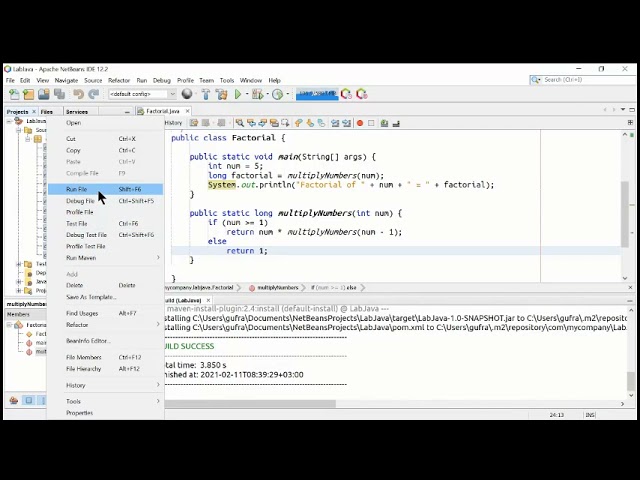The image size is (640, 480).
Task: Click the Previous Bookmark icon
Action: click(x=299, y=123)
